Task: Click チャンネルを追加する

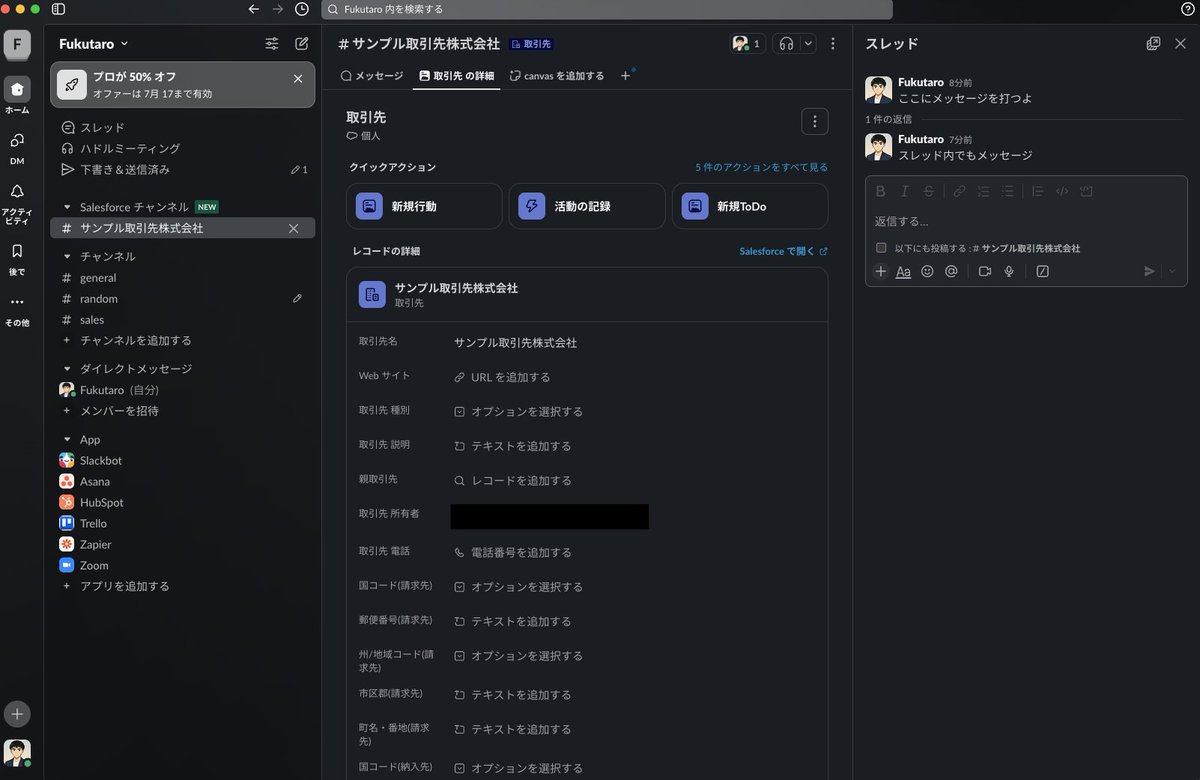Action: (183, 341)
